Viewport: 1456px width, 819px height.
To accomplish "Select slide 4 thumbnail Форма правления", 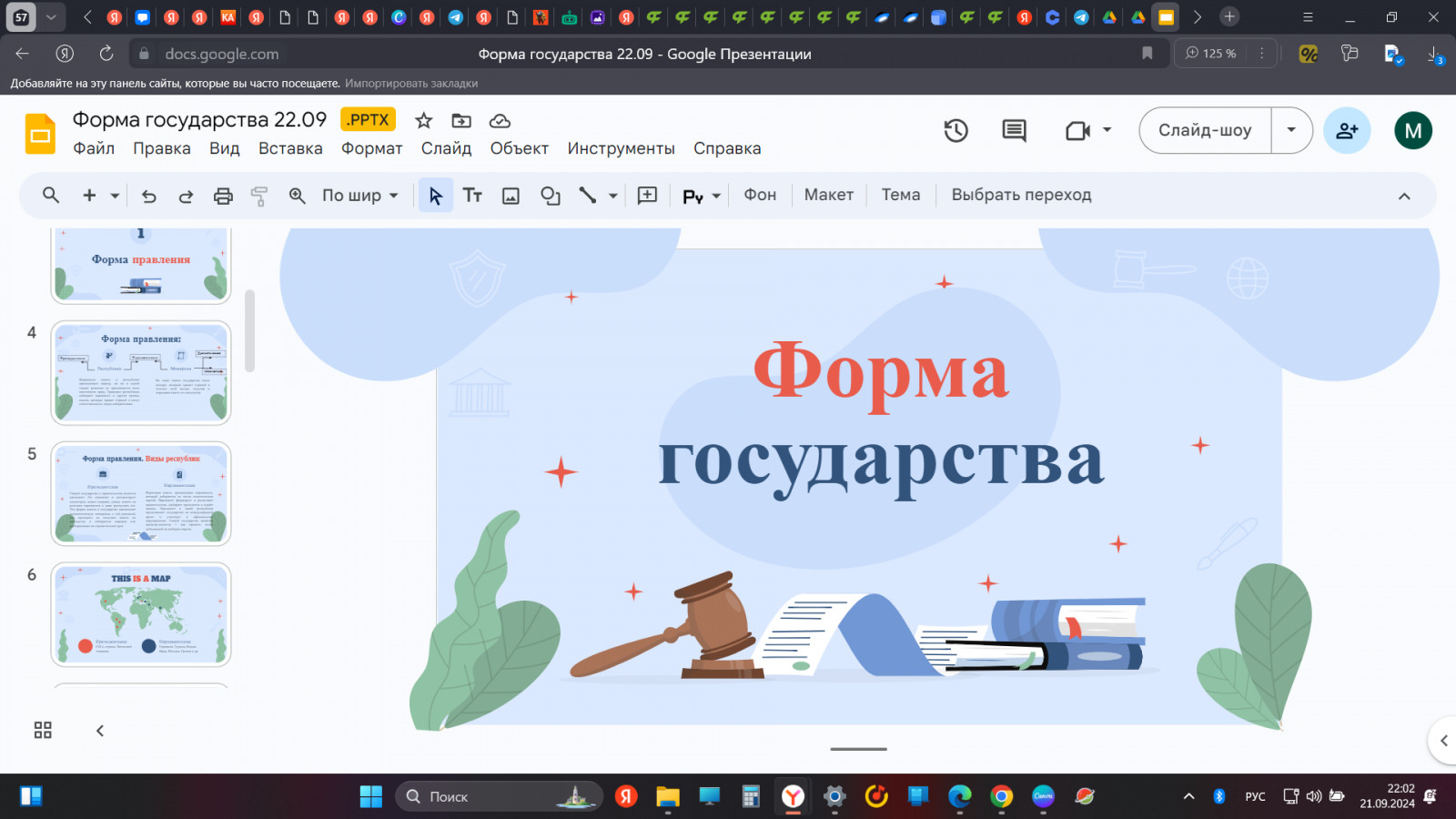I will (x=141, y=372).
